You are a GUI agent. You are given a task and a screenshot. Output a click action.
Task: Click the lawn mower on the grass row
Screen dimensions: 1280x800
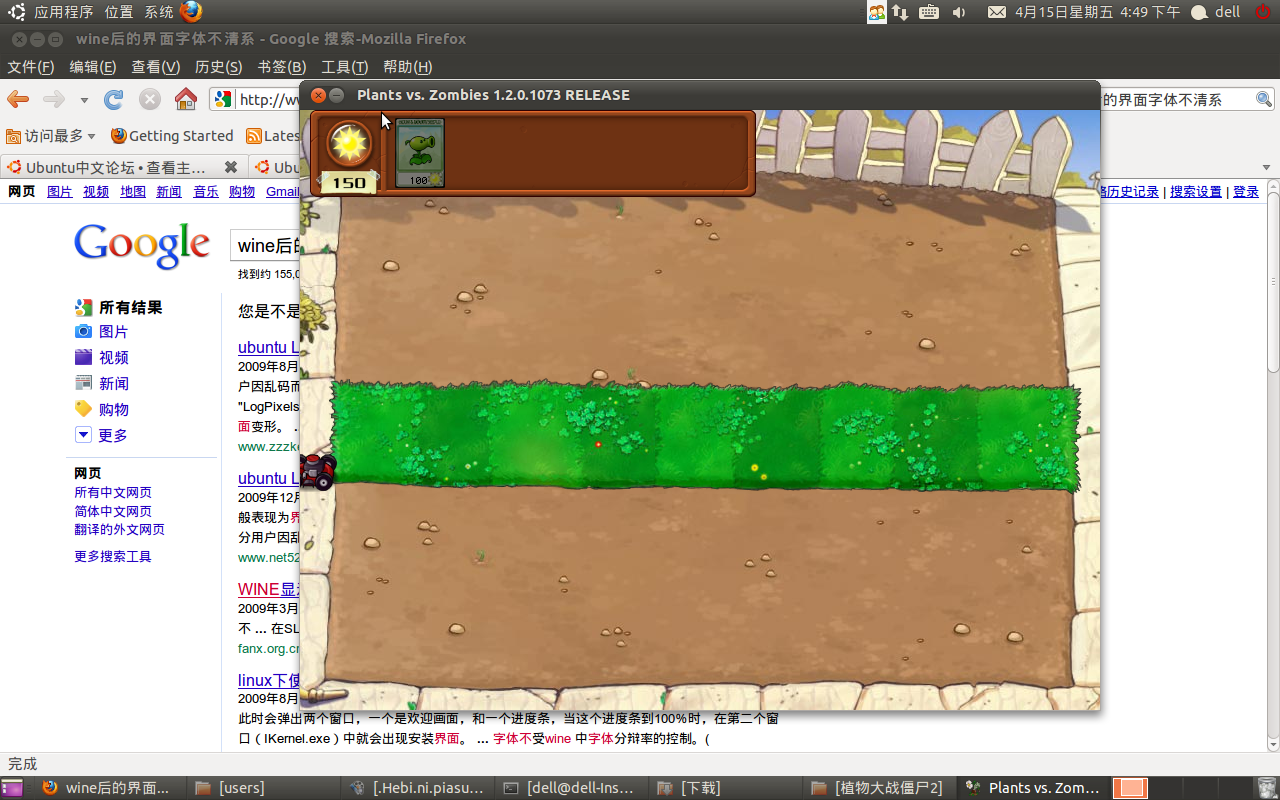coord(318,471)
